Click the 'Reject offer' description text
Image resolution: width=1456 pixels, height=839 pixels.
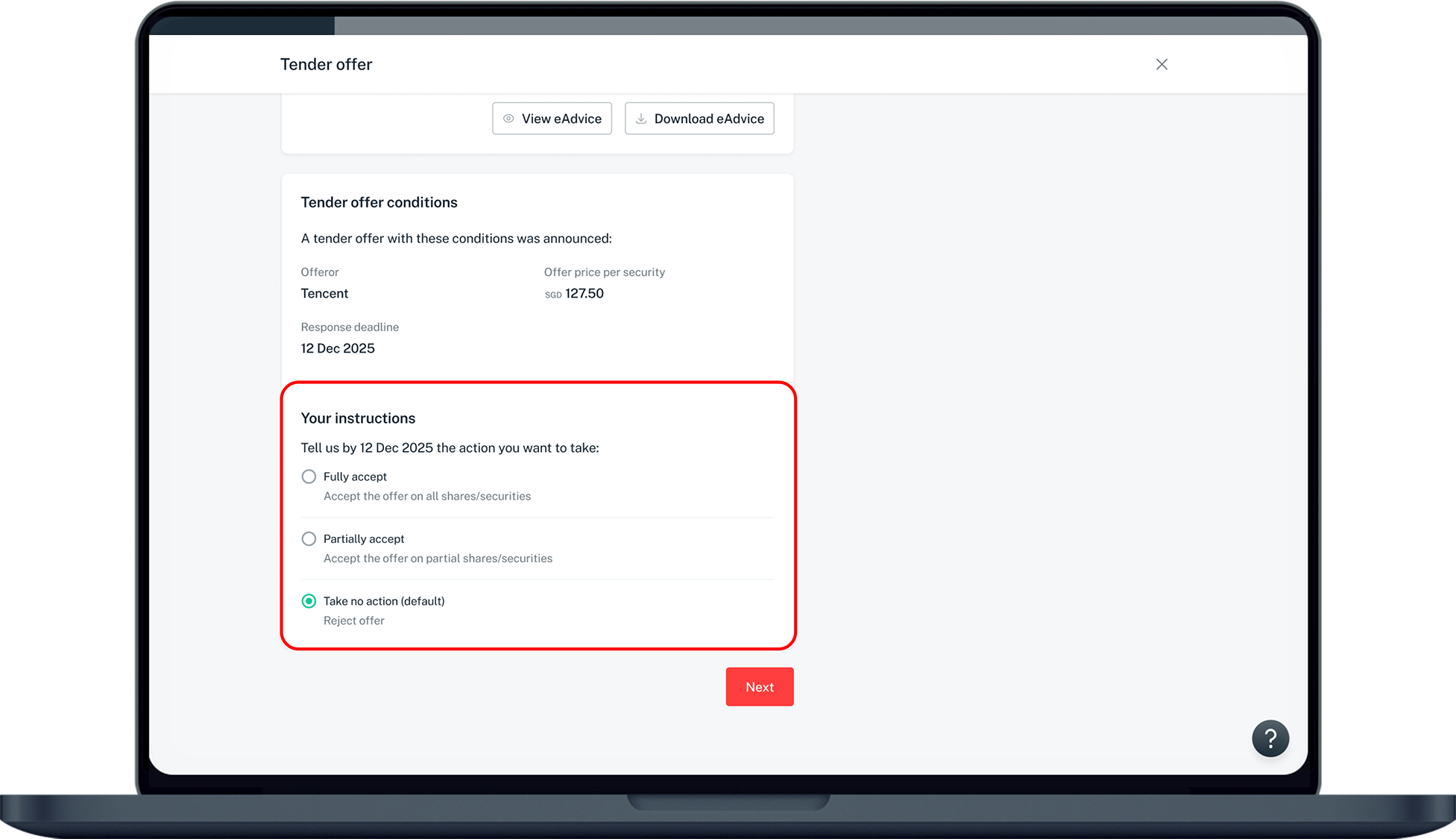(x=354, y=620)
